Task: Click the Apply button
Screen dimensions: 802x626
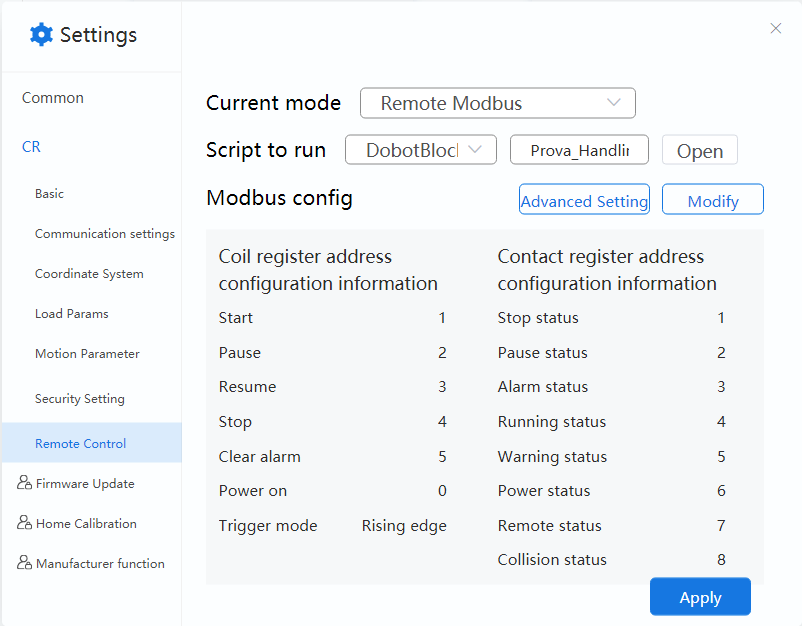Action: click(x=700, y=597)
